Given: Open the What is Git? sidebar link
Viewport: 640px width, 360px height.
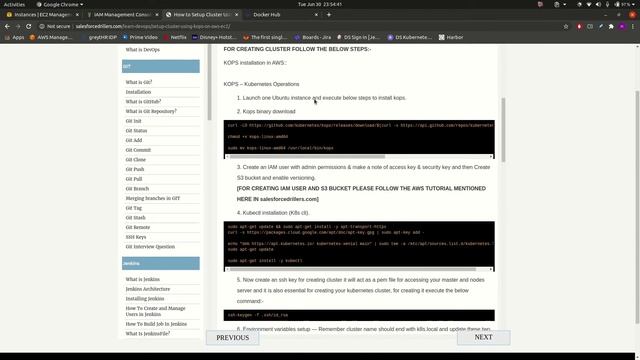Looking at the screenshot, I should tap(139, 82).
